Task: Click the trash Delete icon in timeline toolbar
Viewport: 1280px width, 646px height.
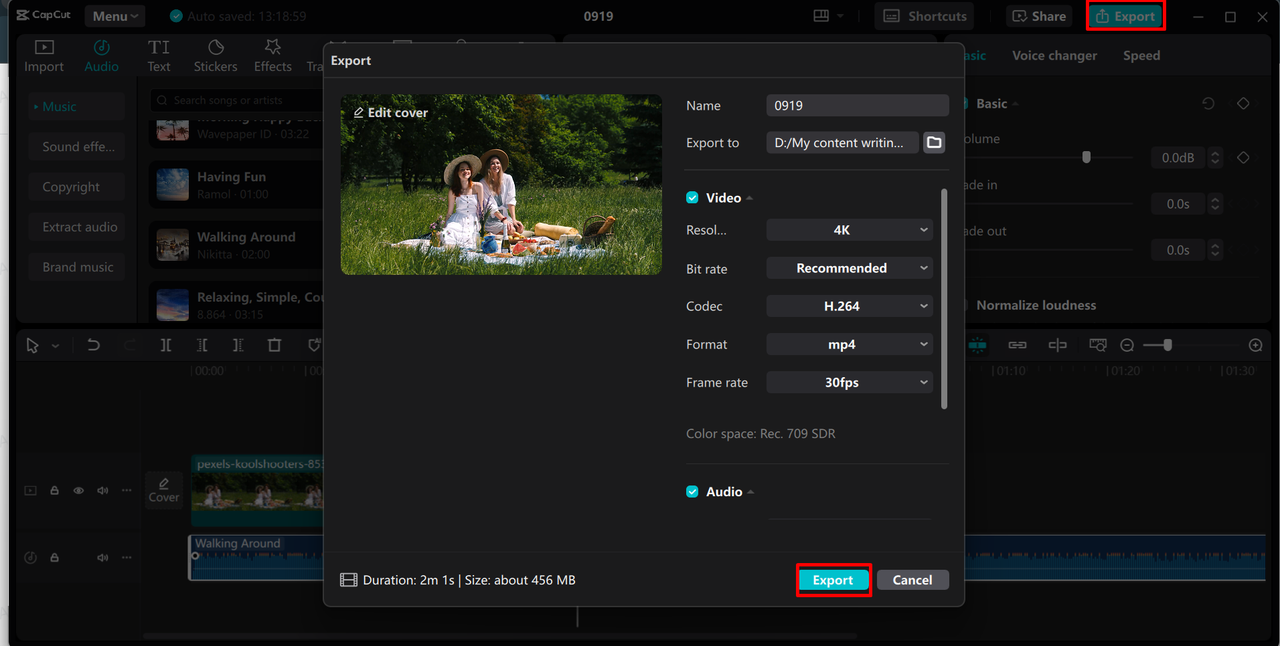Action: [274, 345]
